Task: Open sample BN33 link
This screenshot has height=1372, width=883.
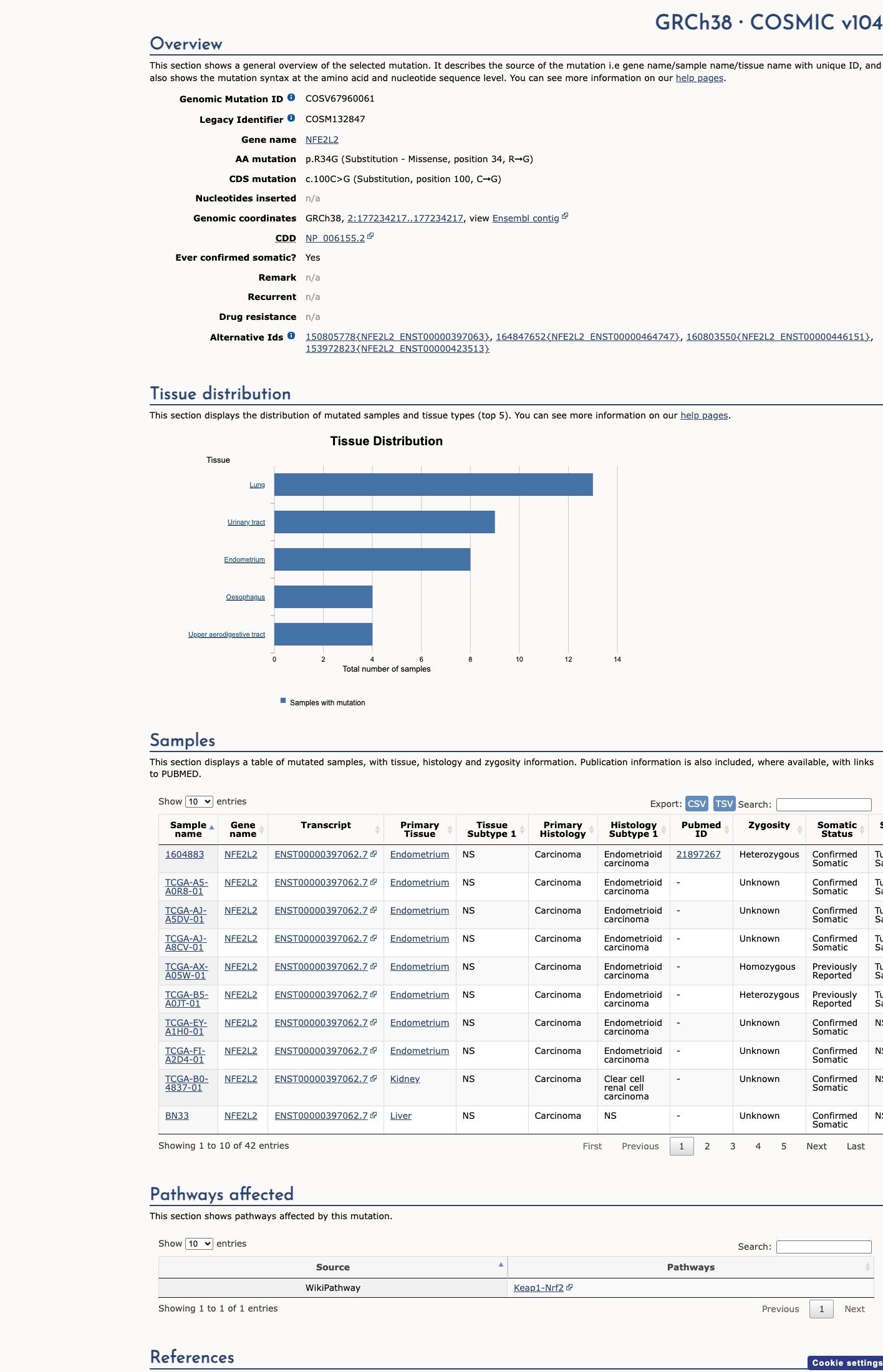Action: click(177, 1116)
